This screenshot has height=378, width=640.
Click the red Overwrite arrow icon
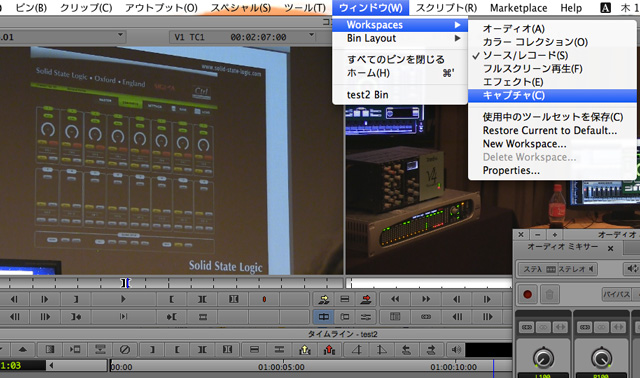(x=366, y=299)
